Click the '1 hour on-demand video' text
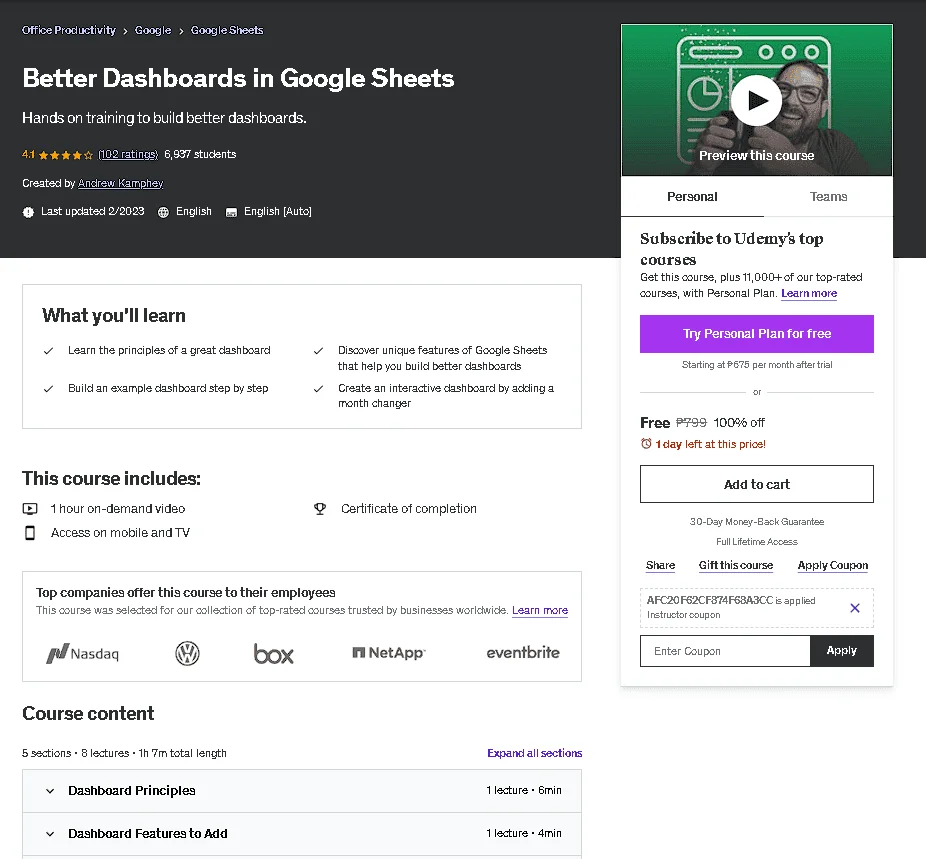Image resolution: width=926 pixels, height=859 pixels. coord(118,508)
